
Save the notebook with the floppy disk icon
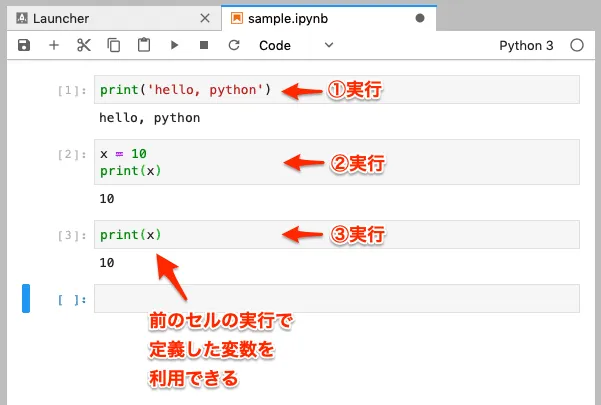[24, 45]
